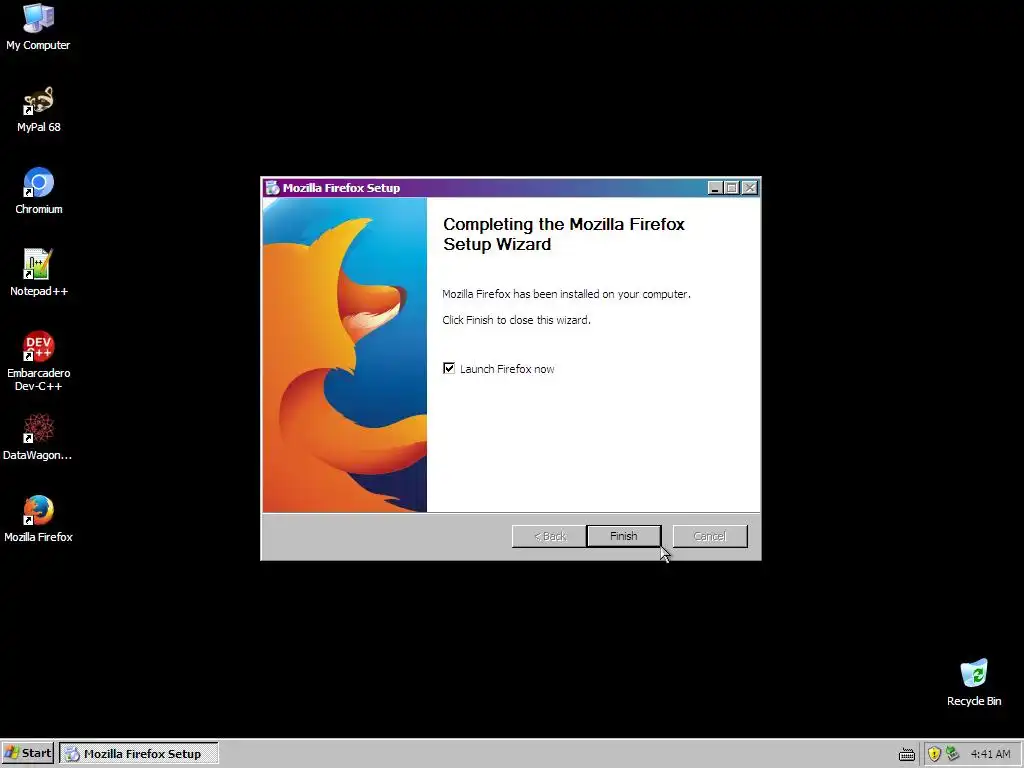Screen dimensions: 1024x768
Task: Click the network connection tray icon
Action: [952, 753]
